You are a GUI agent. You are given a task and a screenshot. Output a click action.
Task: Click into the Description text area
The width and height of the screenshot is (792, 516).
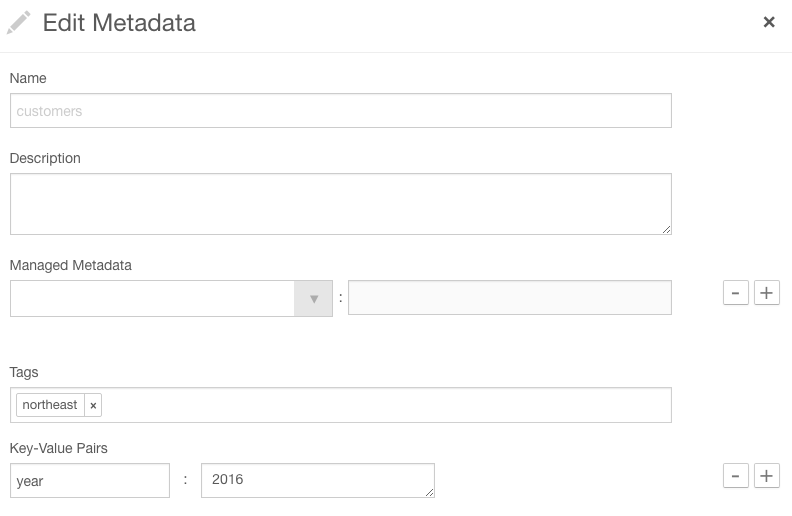pos(341,204)
